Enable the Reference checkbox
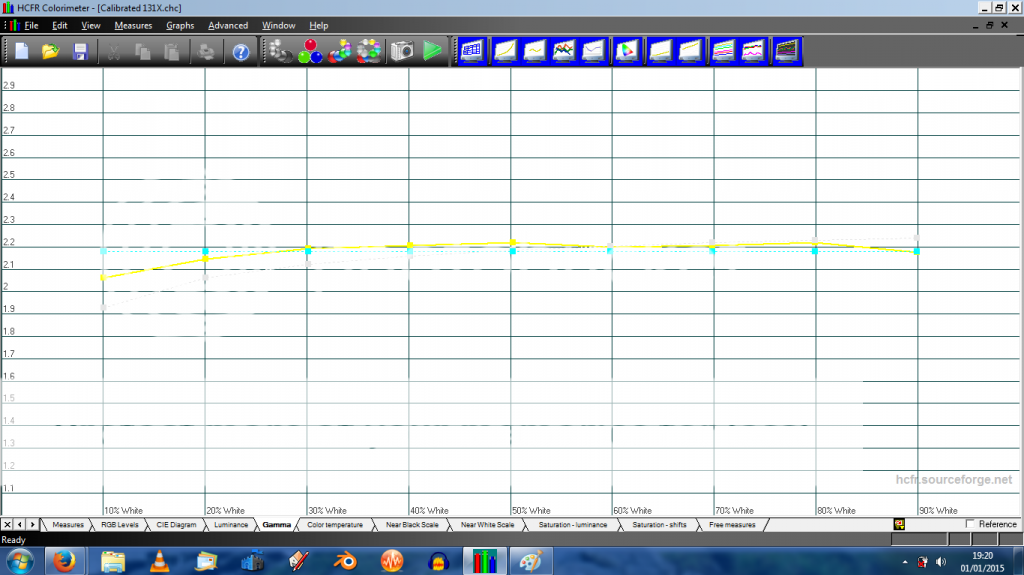This screenshot has width=1024, height=575. tap(970, 524)
